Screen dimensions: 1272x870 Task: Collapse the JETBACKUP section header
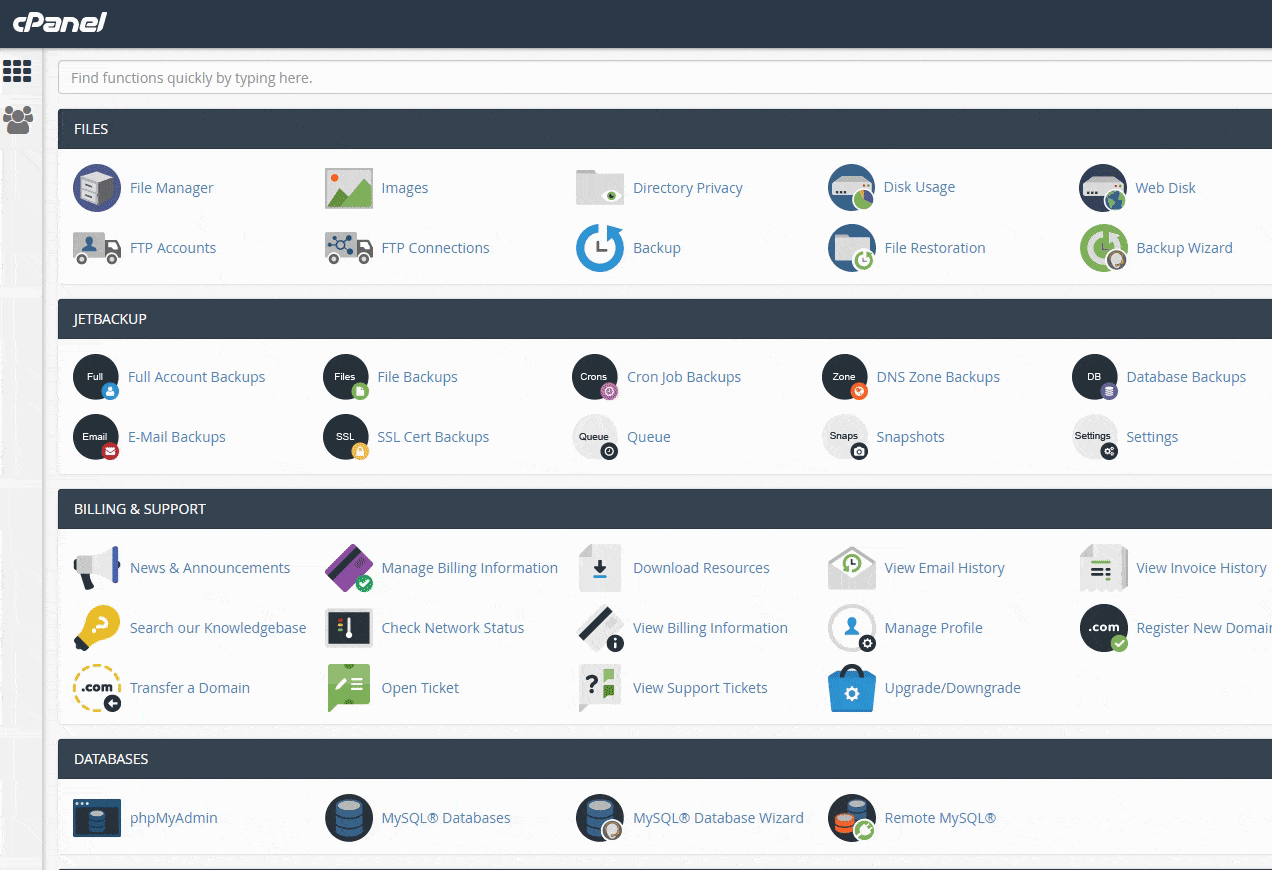click(x=665, y=319)
